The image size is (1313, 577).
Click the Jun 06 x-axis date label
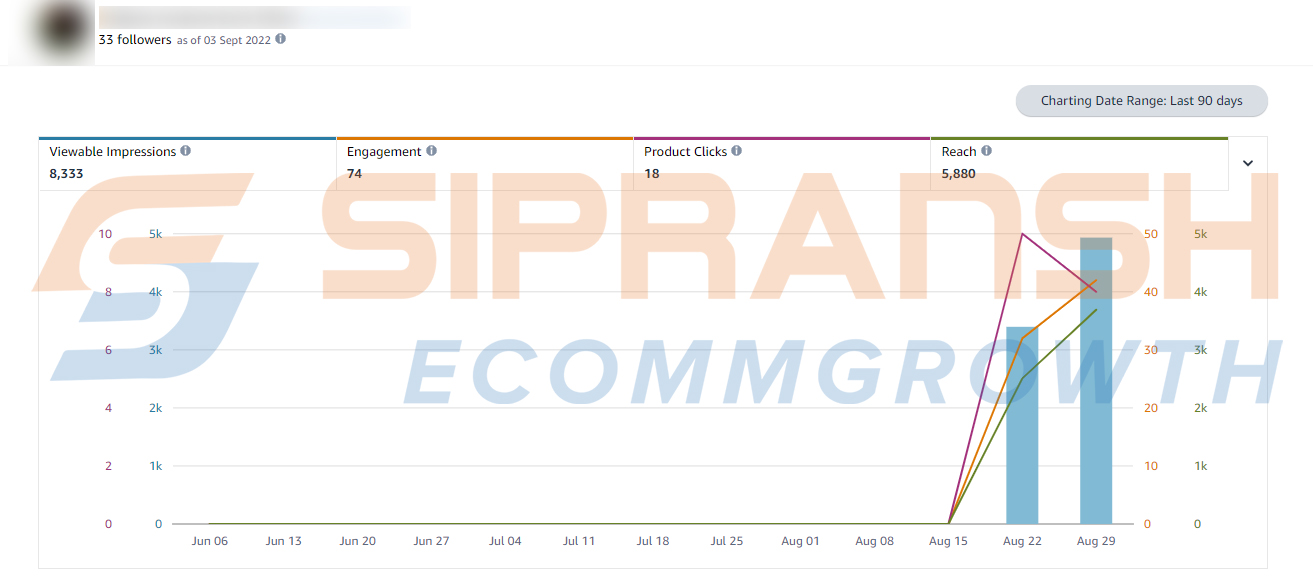[209, 541]
